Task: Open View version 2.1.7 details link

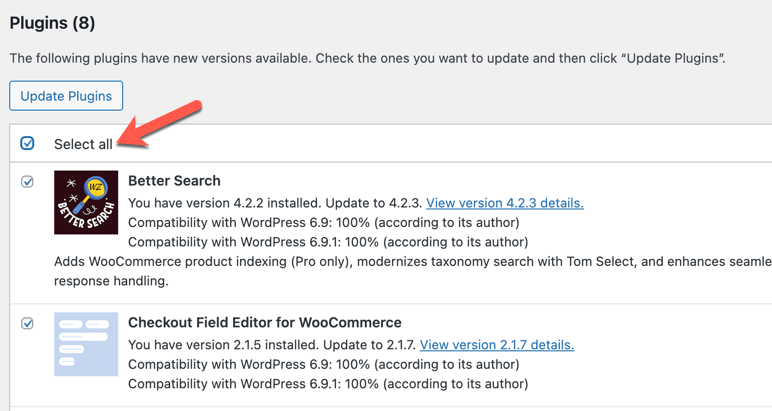Action: [496, 345]
